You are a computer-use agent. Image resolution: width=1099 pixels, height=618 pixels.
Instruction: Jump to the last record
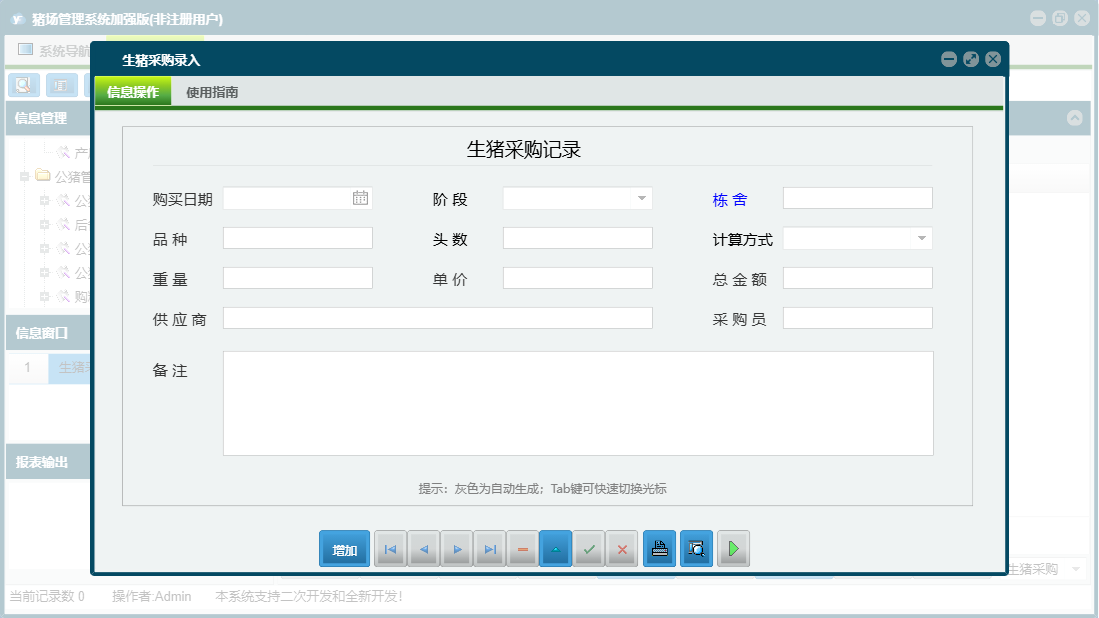click(490, 549)
